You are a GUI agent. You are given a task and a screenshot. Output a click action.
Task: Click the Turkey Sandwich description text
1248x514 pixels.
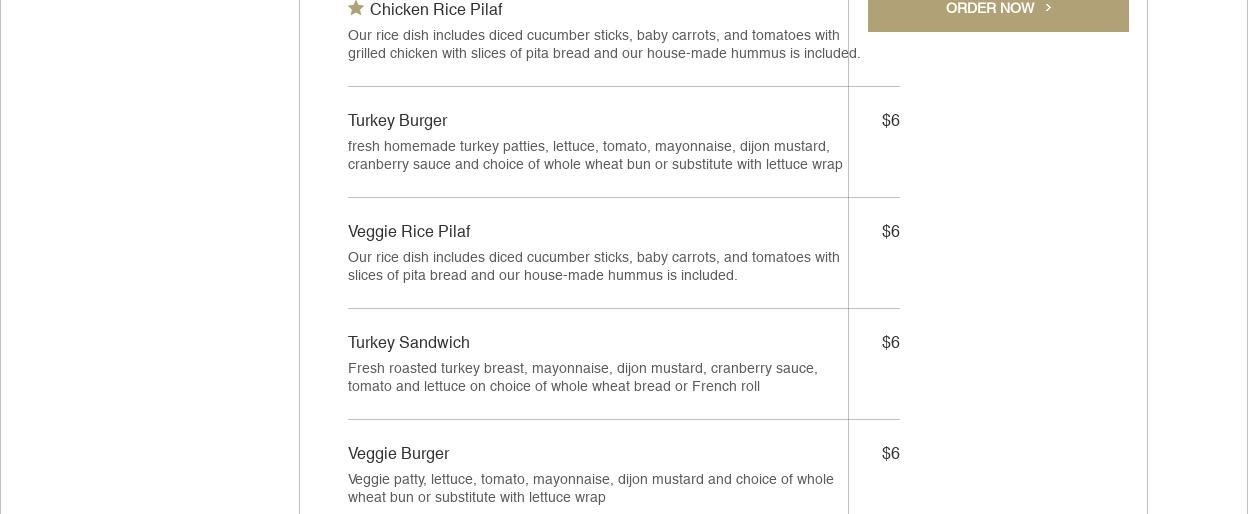click(x=583, y=378)
